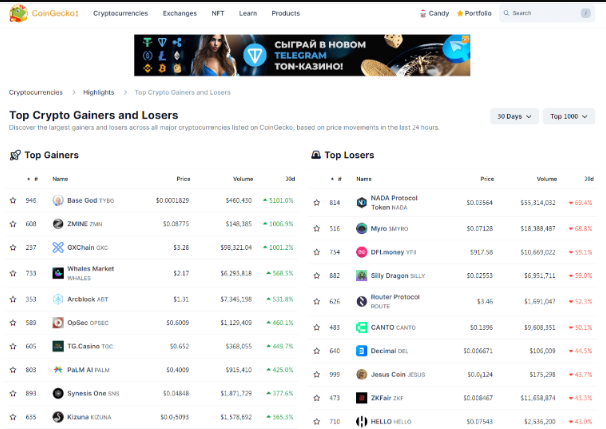
Task: Open the Exchanges menu
Action: coord(180,13)
